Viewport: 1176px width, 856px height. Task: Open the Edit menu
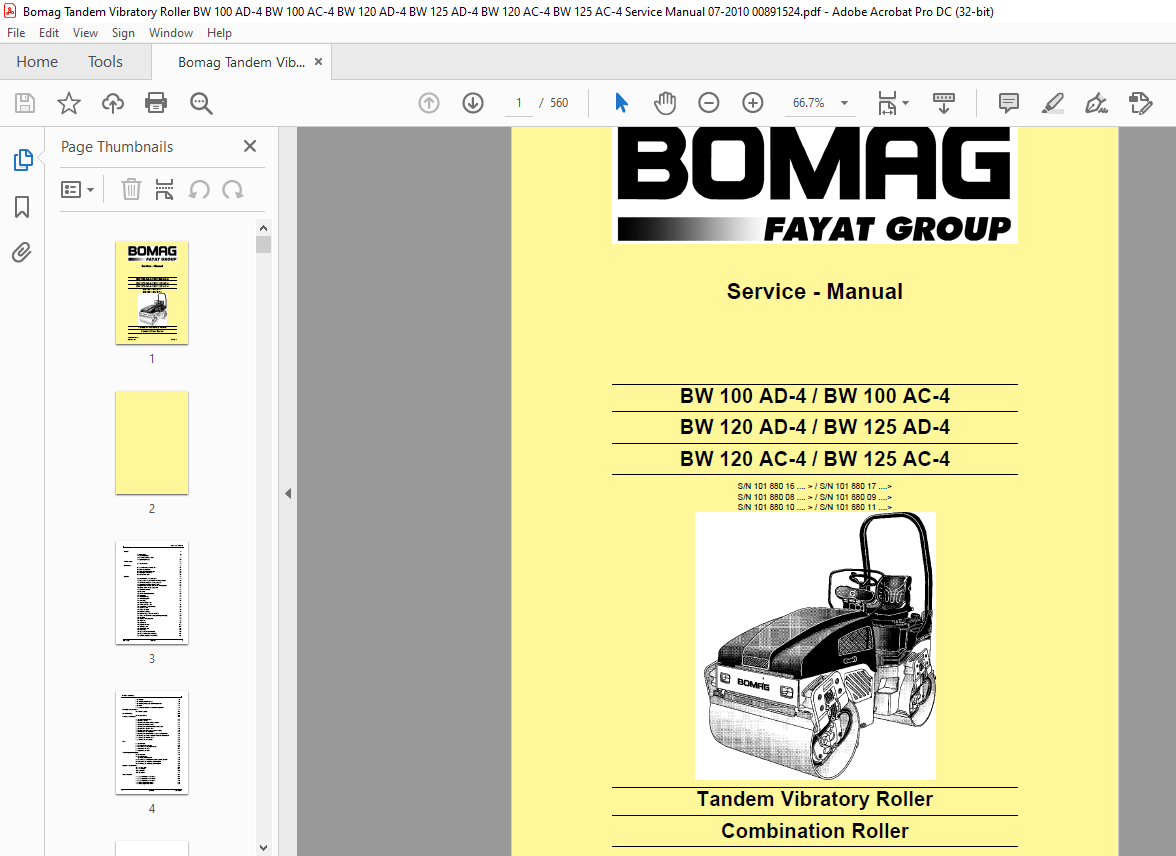pyautogui.click(x=49, y=33)
